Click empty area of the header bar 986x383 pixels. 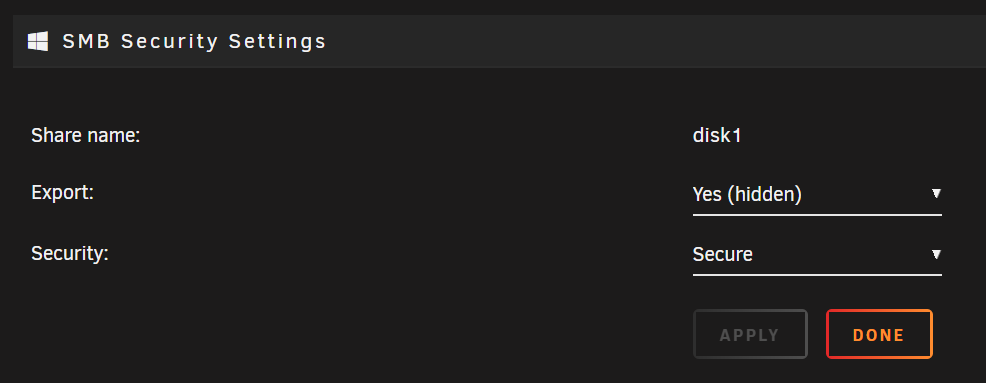(654, 42)
